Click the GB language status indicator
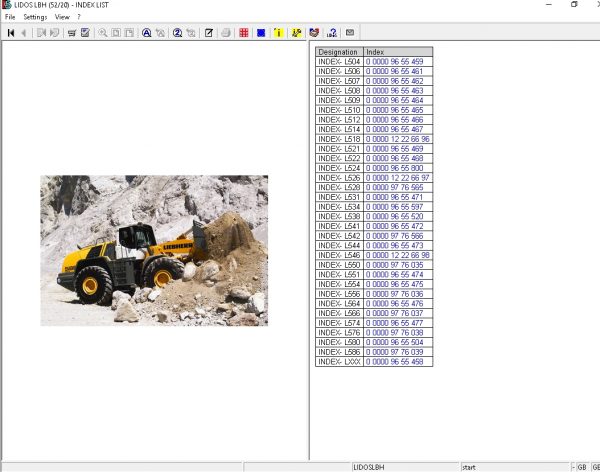 coord(582,467)
